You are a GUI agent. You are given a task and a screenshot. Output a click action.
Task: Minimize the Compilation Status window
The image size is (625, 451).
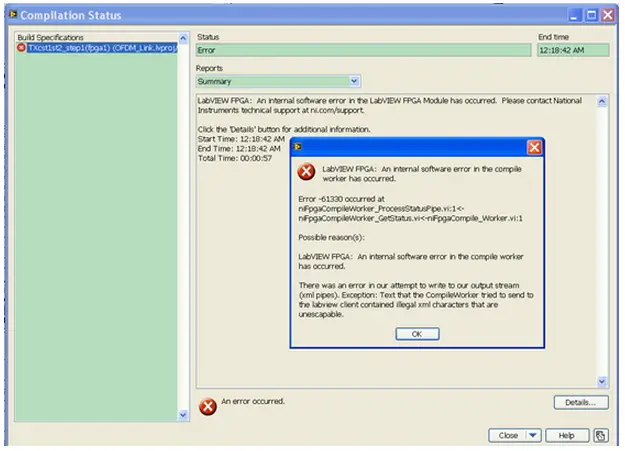pos(574,16)
